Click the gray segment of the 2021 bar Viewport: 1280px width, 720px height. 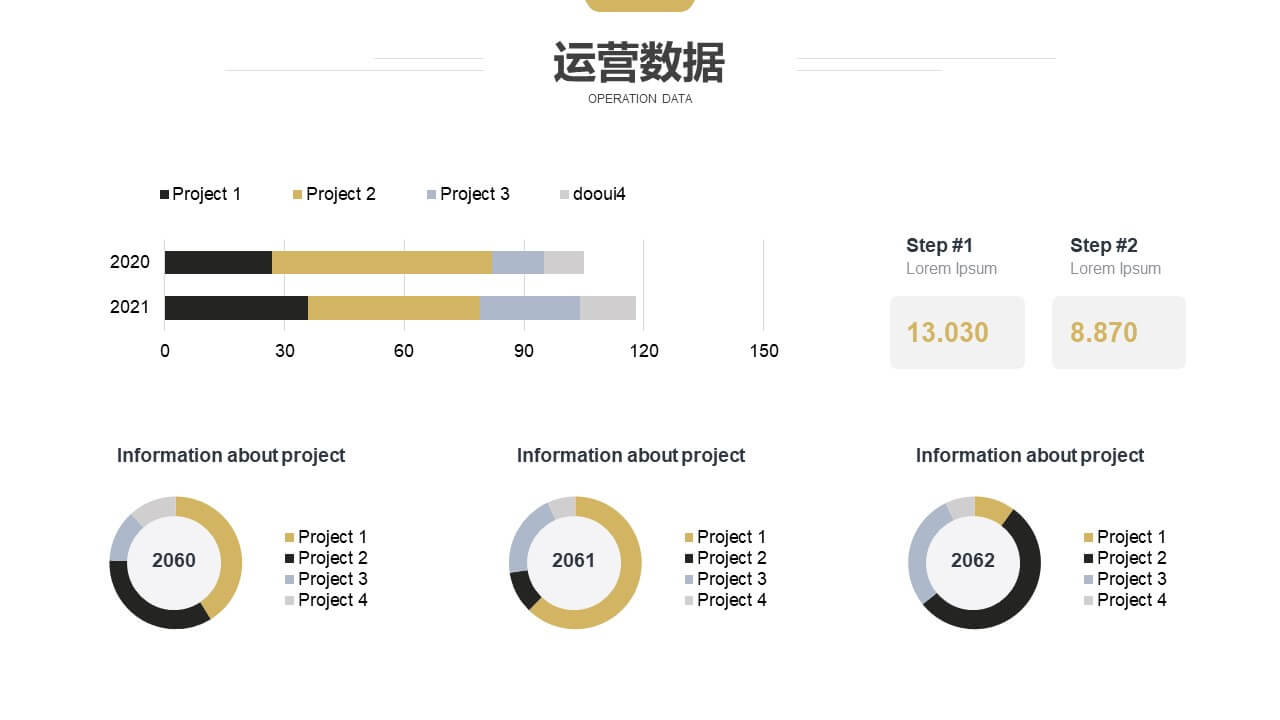[x=608, y=308]
